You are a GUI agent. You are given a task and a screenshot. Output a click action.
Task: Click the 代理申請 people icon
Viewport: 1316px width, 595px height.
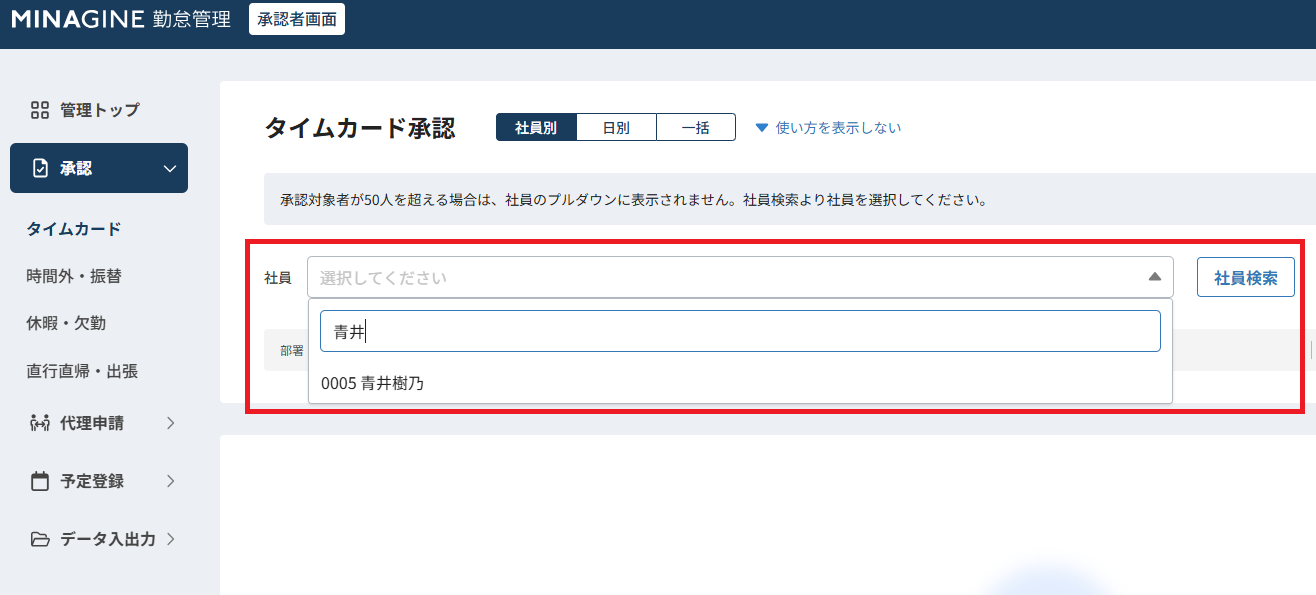tap(40, 423)
